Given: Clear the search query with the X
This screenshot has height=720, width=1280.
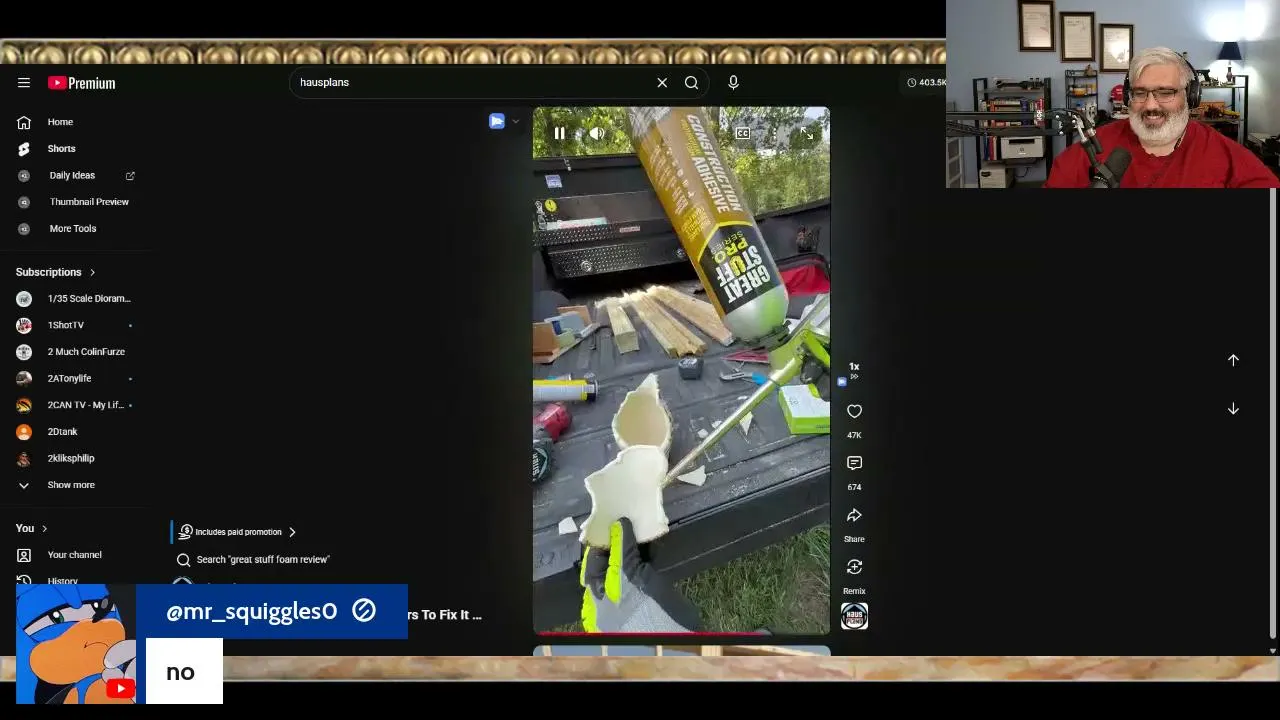Looking at the screenshot, I should coord(662,83).
